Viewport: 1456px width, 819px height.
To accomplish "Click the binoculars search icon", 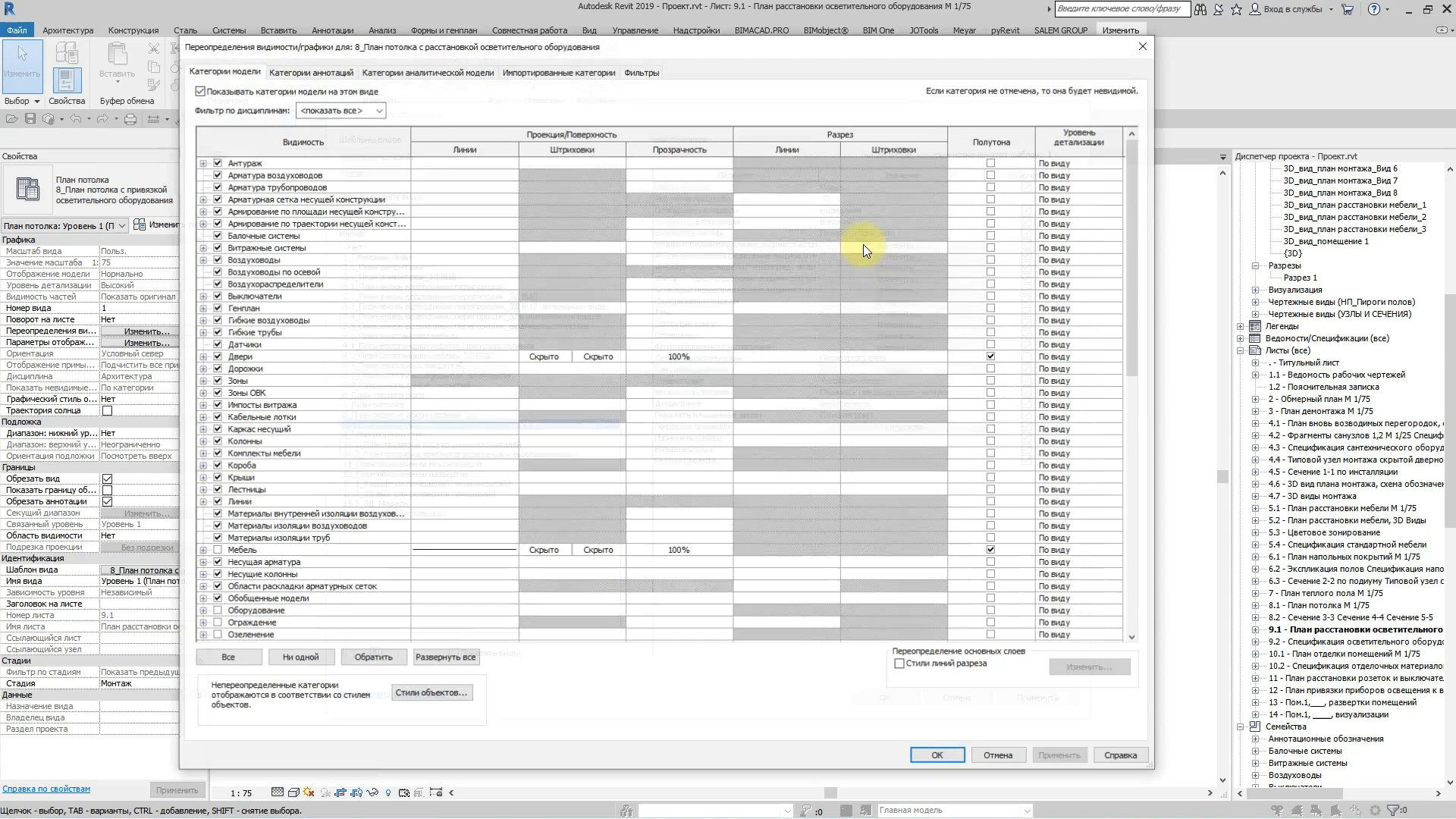I will pos(1200,10).
